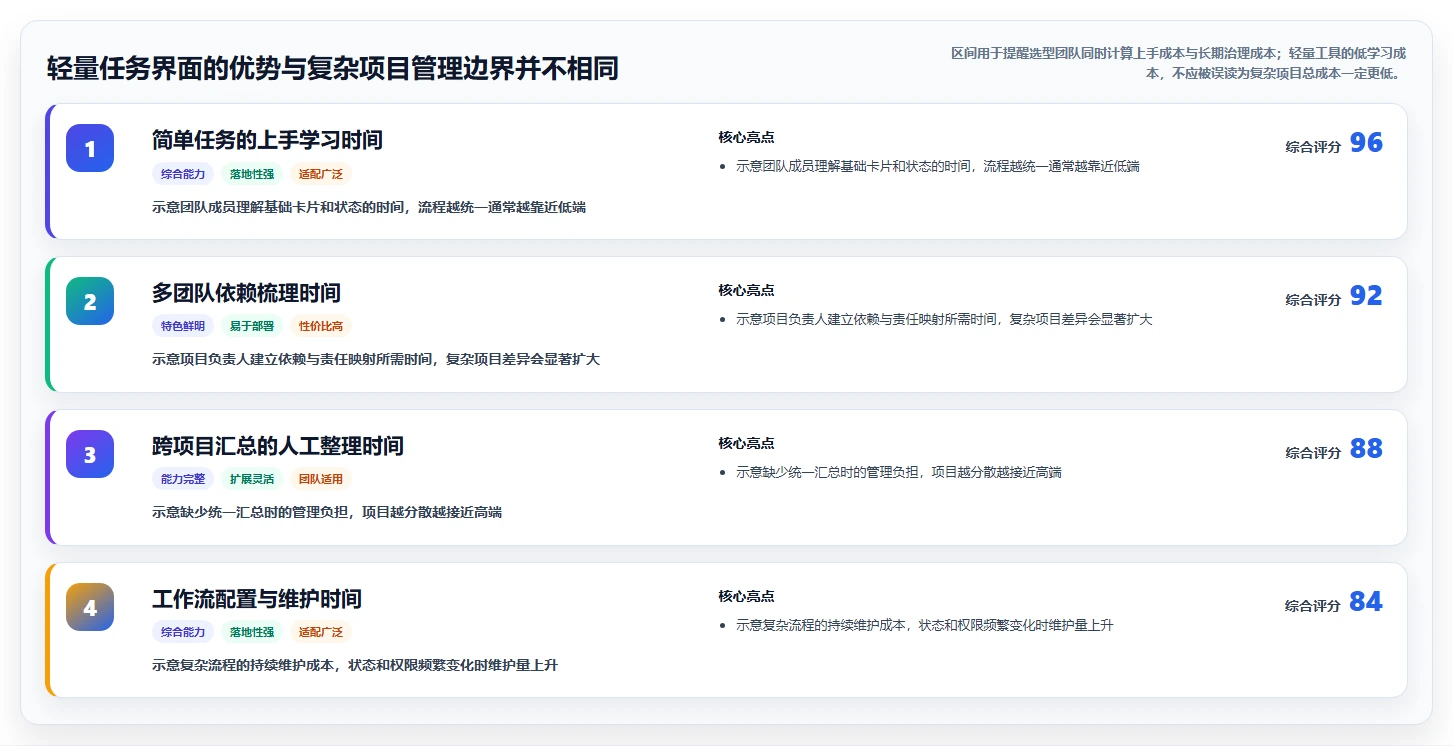The width and height of the screenshot is (1453, 746).
Task: Open the 简单任务的上手学习时间 card title
Action: click(x=267, y=139)
